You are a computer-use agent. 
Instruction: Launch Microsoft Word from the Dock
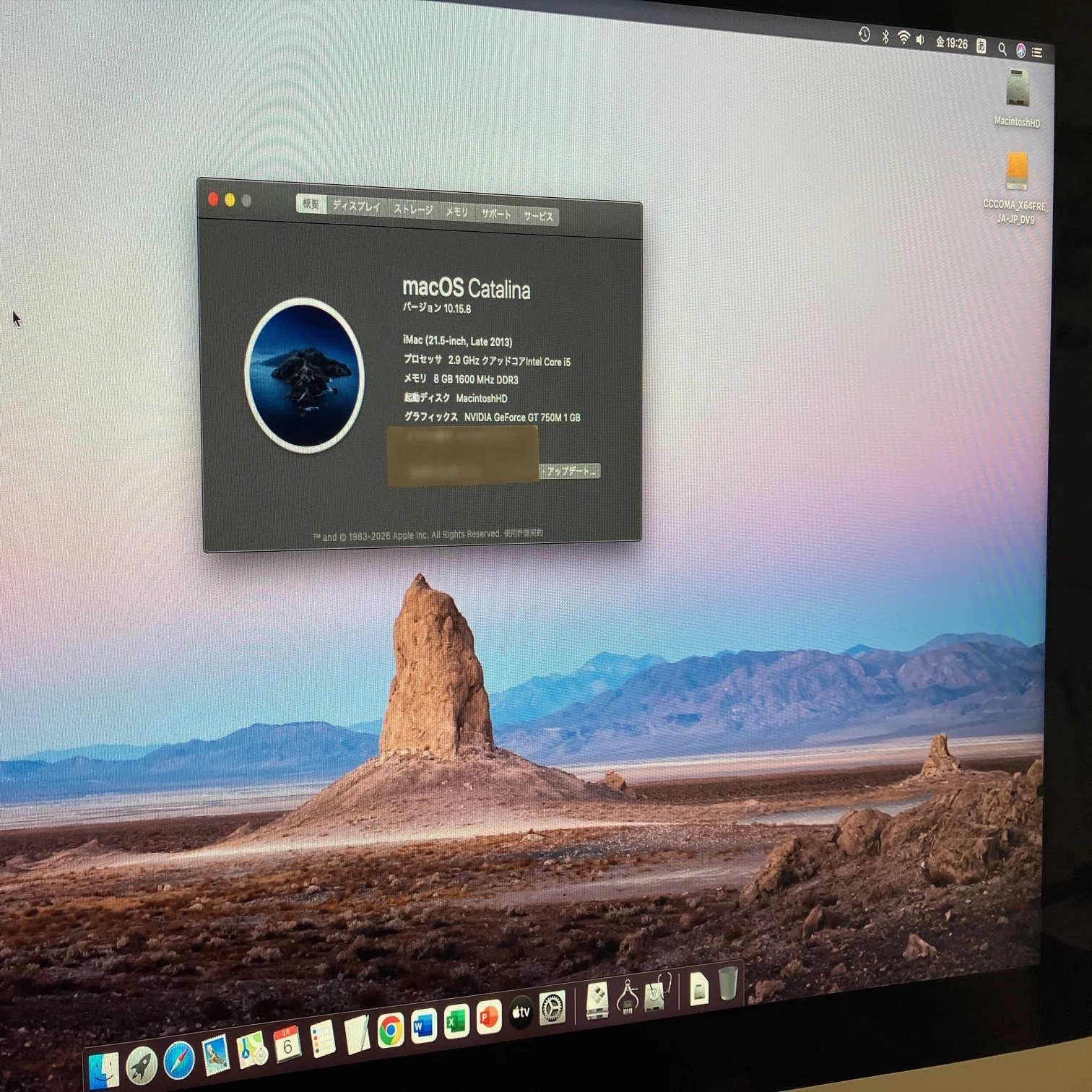423,1026
